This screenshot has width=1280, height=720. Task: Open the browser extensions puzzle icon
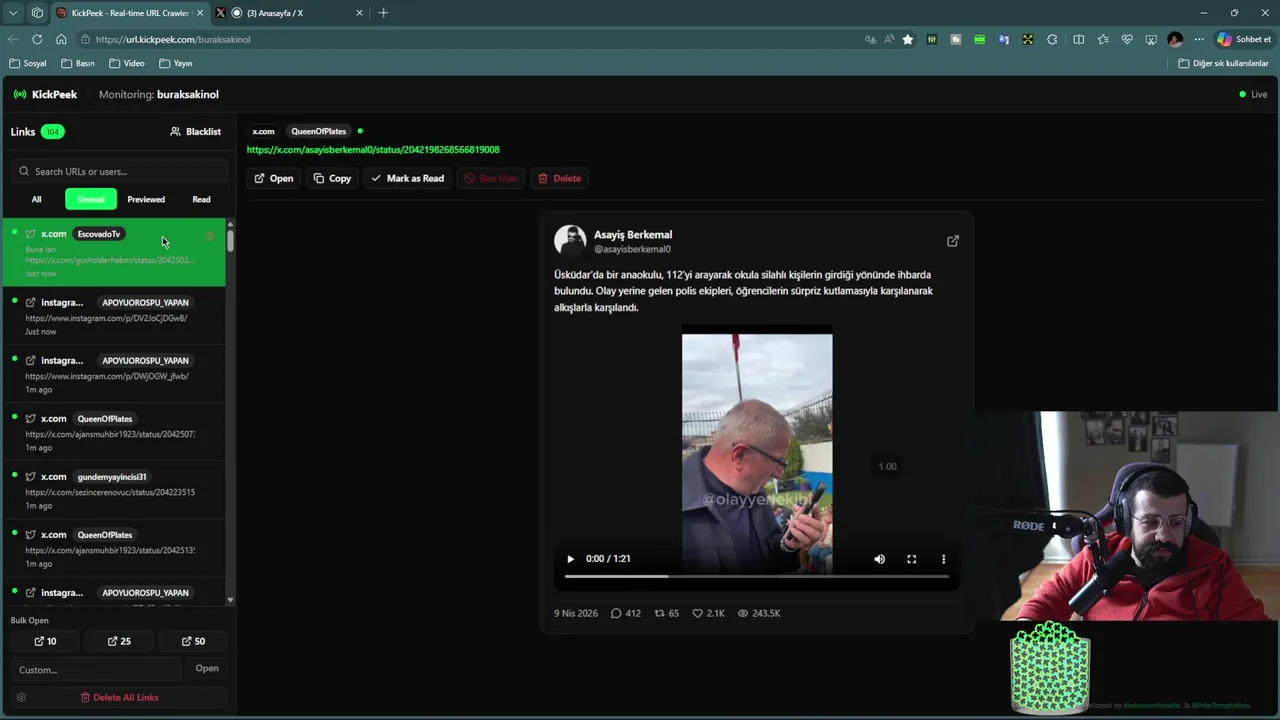pyautogui.click(x=1052, y=39)
